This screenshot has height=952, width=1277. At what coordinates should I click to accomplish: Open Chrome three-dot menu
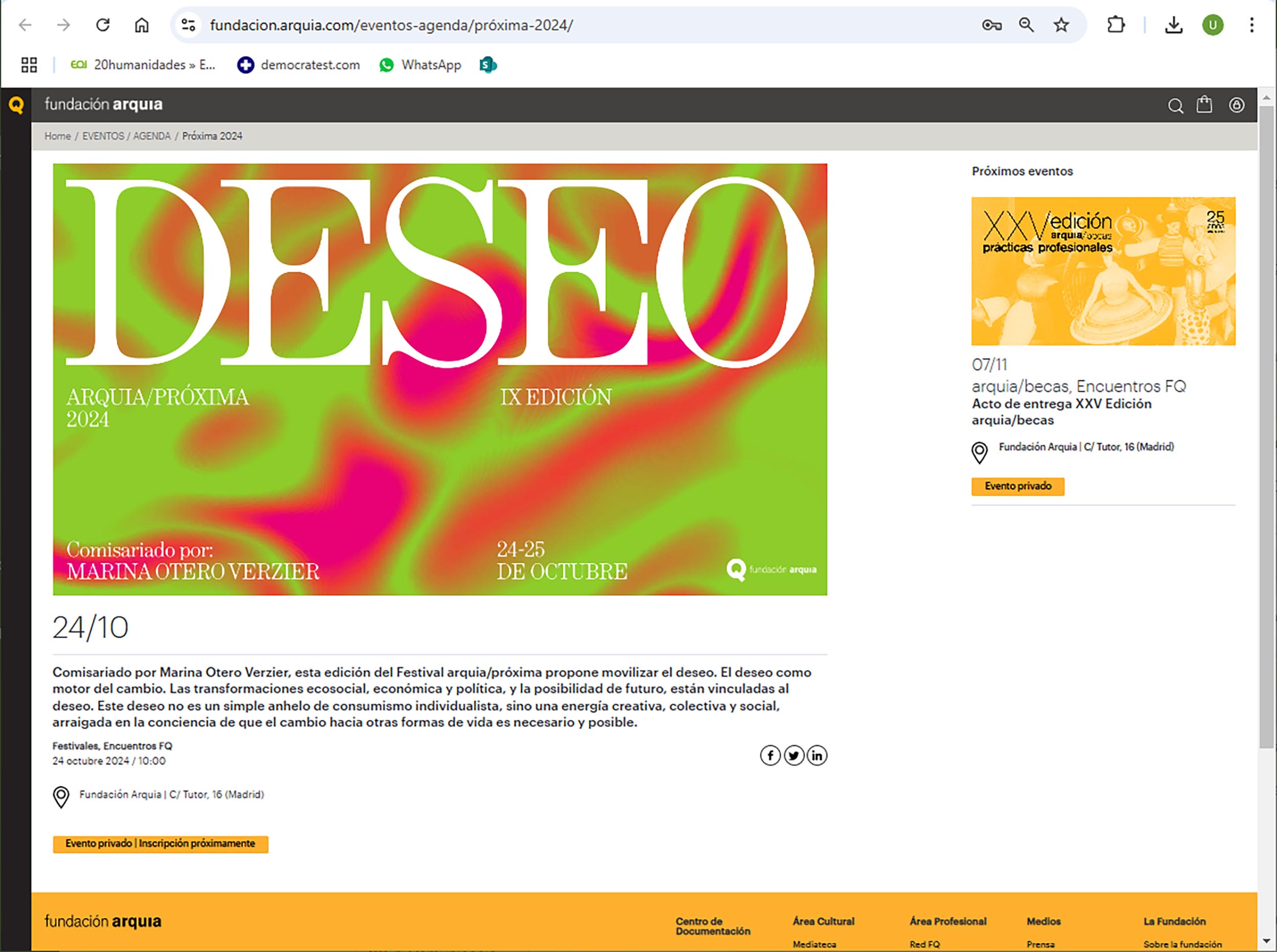click(1251, 25)
